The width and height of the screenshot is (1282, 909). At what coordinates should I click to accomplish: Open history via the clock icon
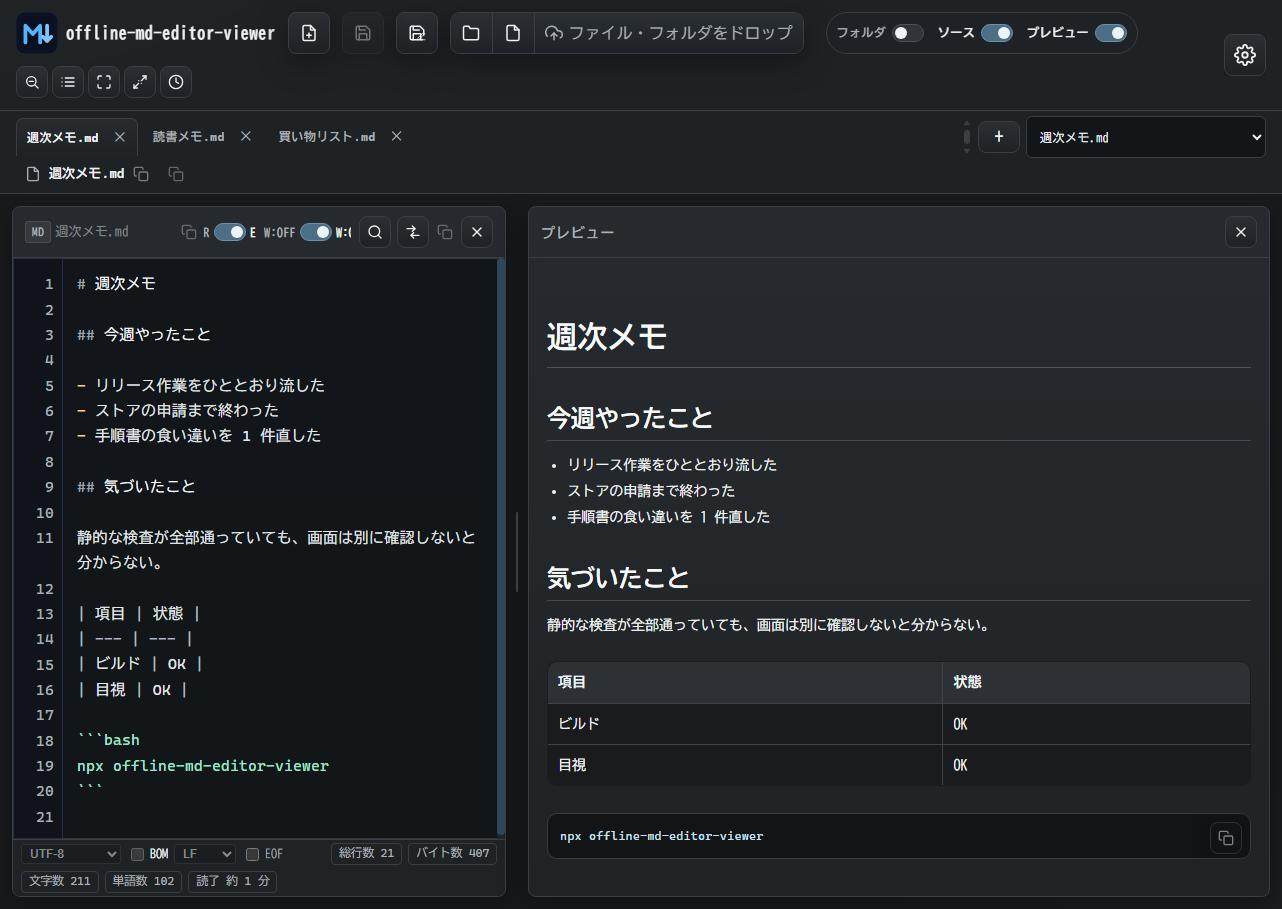pyautogui.click(x=176, y=82)
